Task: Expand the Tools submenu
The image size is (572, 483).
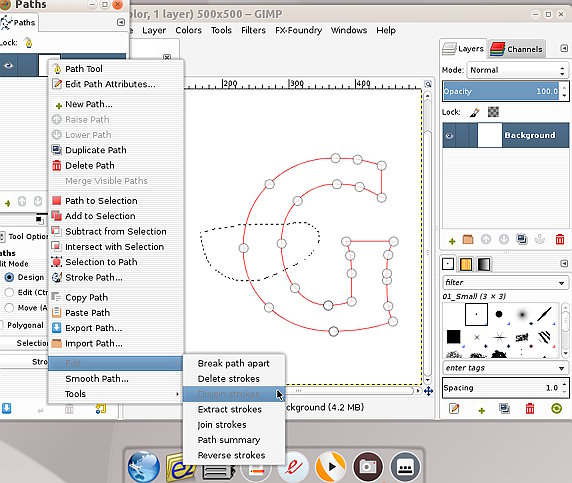Action: coord(116,394)
